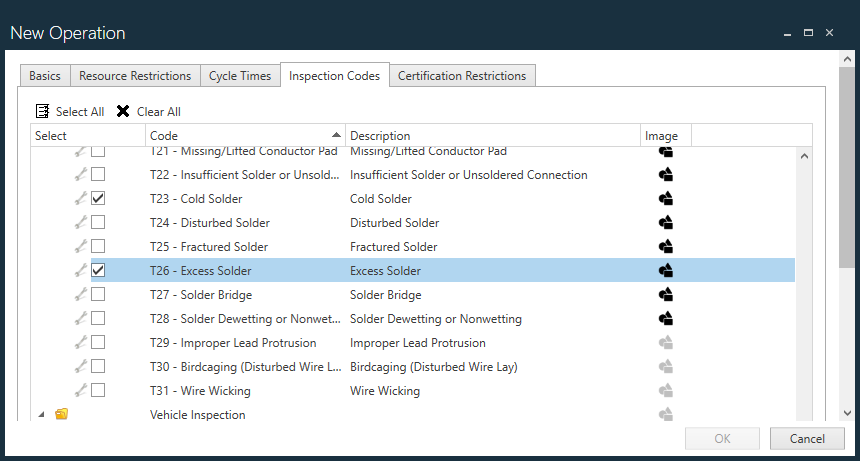This screenshot has height=461, width=860.
Task: Select the T29 Improper Lead Protrusion row
Action: point(400,343)
